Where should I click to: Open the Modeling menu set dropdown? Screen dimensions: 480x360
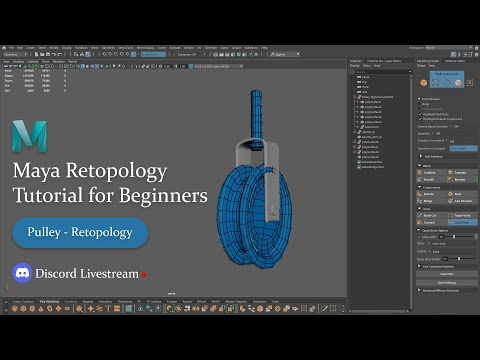point(15,54)
